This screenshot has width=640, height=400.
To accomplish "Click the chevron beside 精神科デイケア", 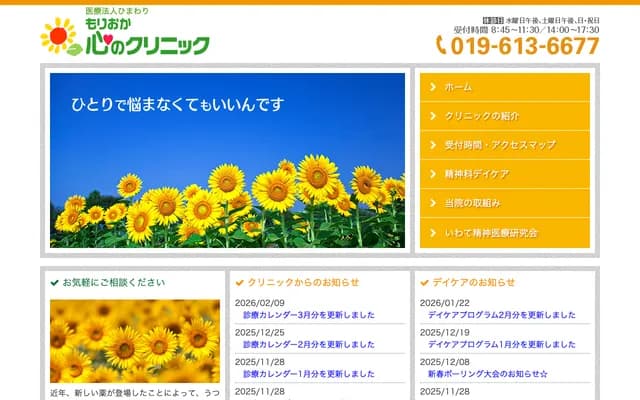I will [x=432, y=174].
